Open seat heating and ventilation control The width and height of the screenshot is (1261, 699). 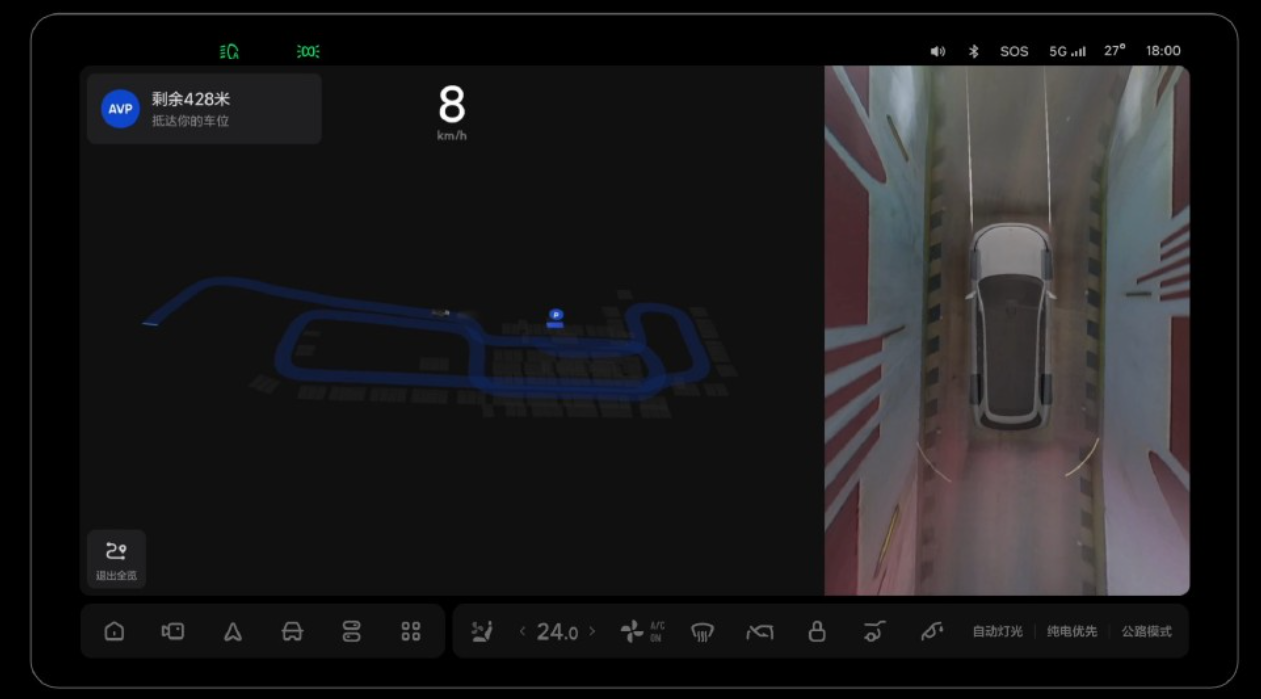click(482, 631)
